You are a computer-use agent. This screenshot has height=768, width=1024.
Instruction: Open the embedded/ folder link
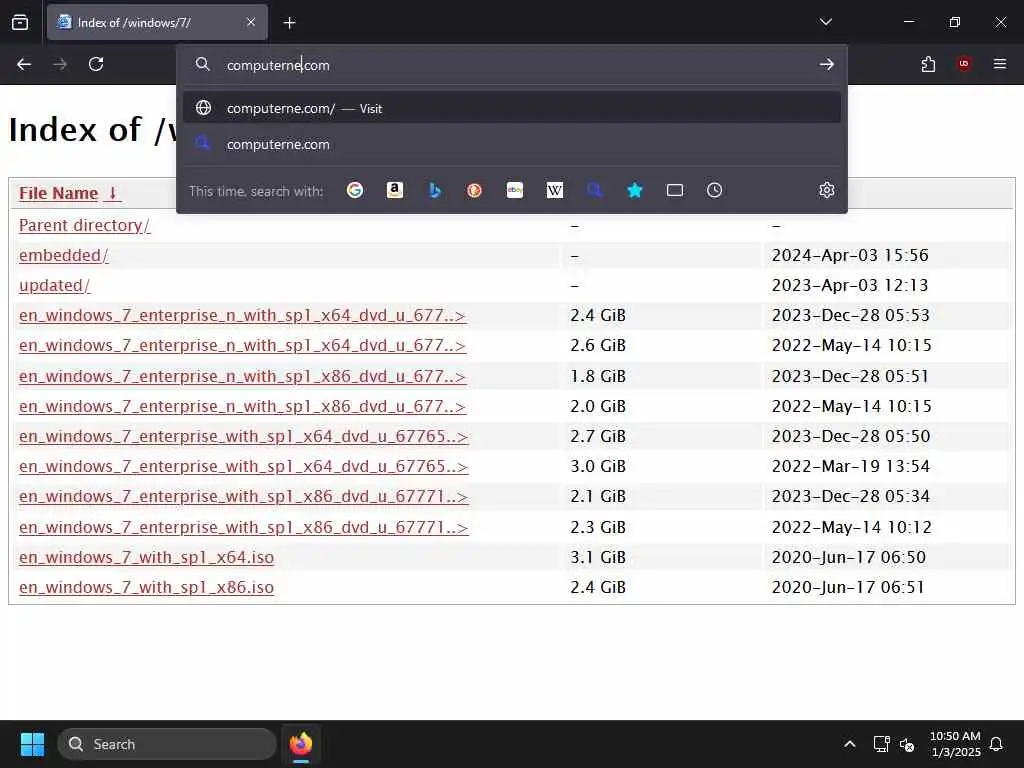63,255
